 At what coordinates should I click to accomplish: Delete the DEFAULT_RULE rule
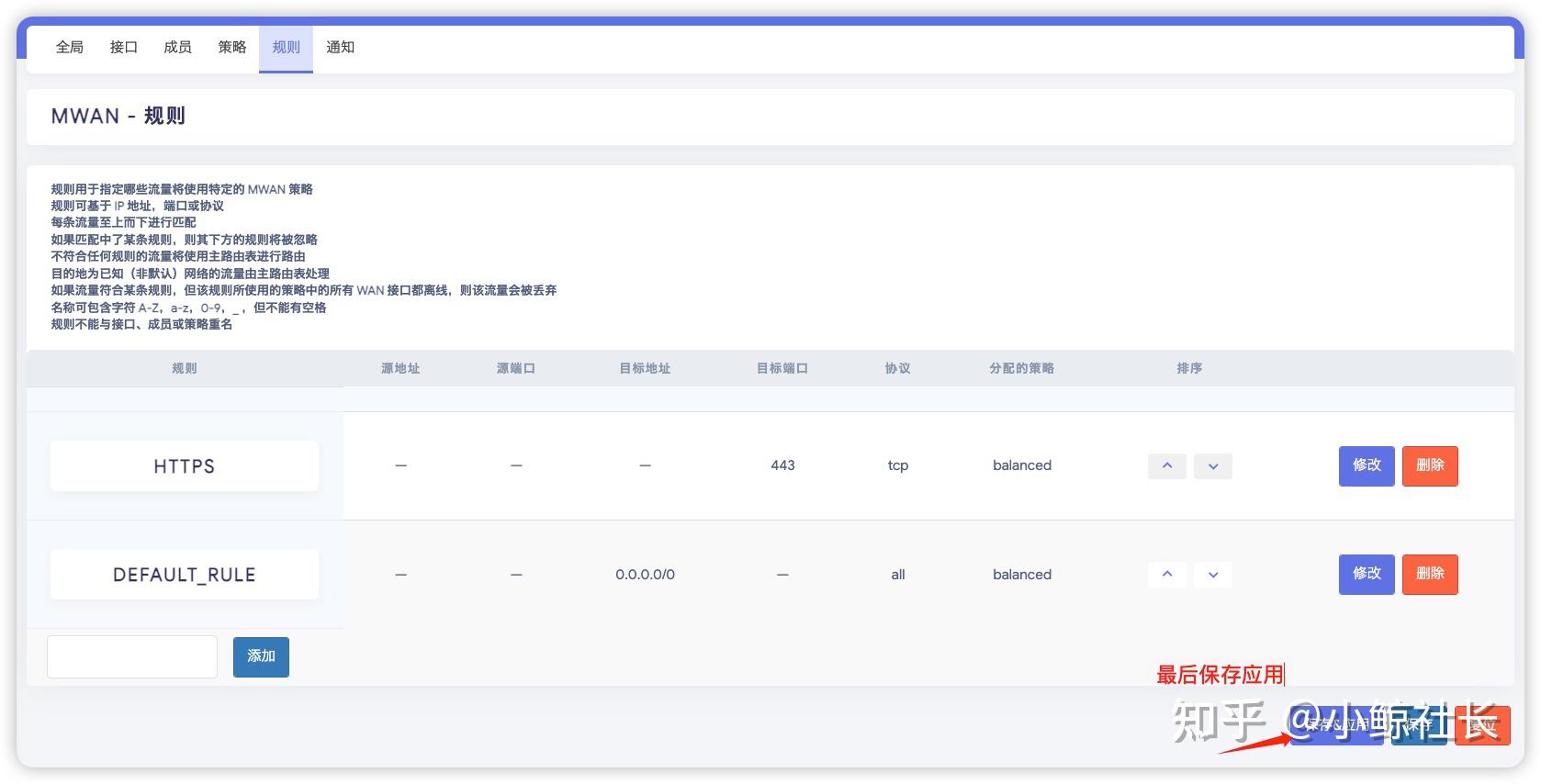point(1430,575)
